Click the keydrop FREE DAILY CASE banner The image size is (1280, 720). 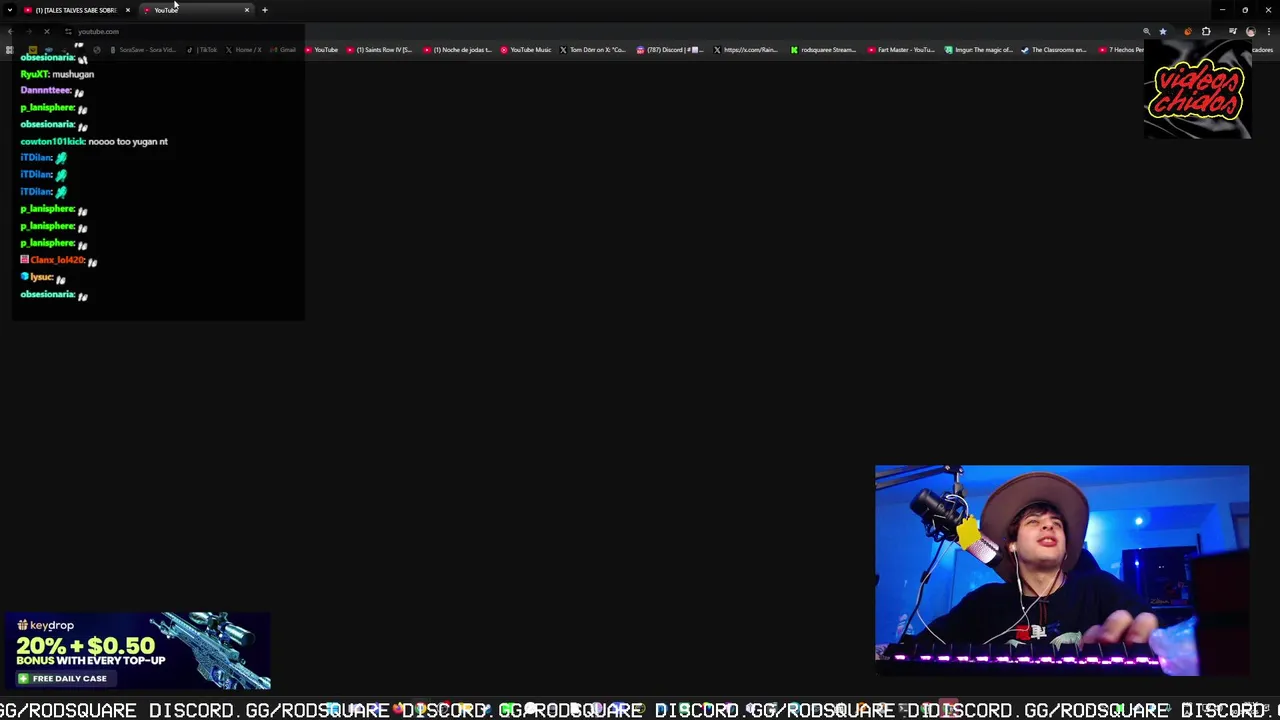click(x=137, y=651)
